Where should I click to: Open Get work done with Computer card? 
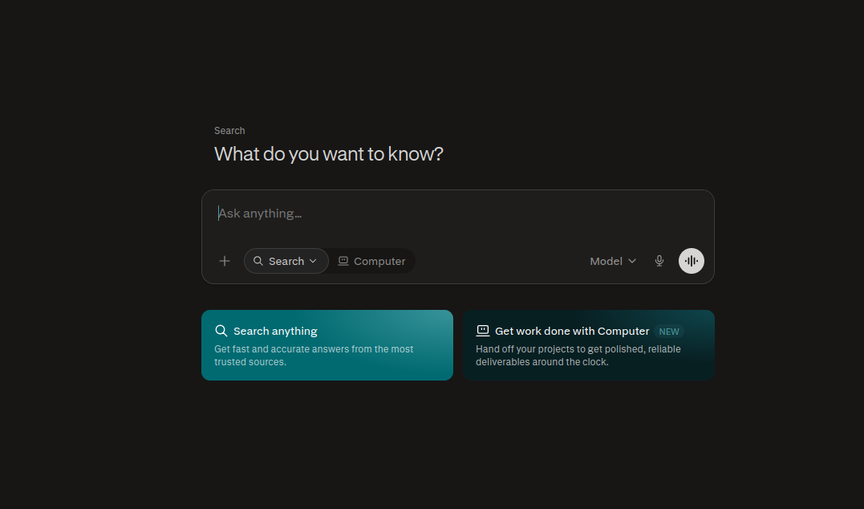[x=588, y=345]
